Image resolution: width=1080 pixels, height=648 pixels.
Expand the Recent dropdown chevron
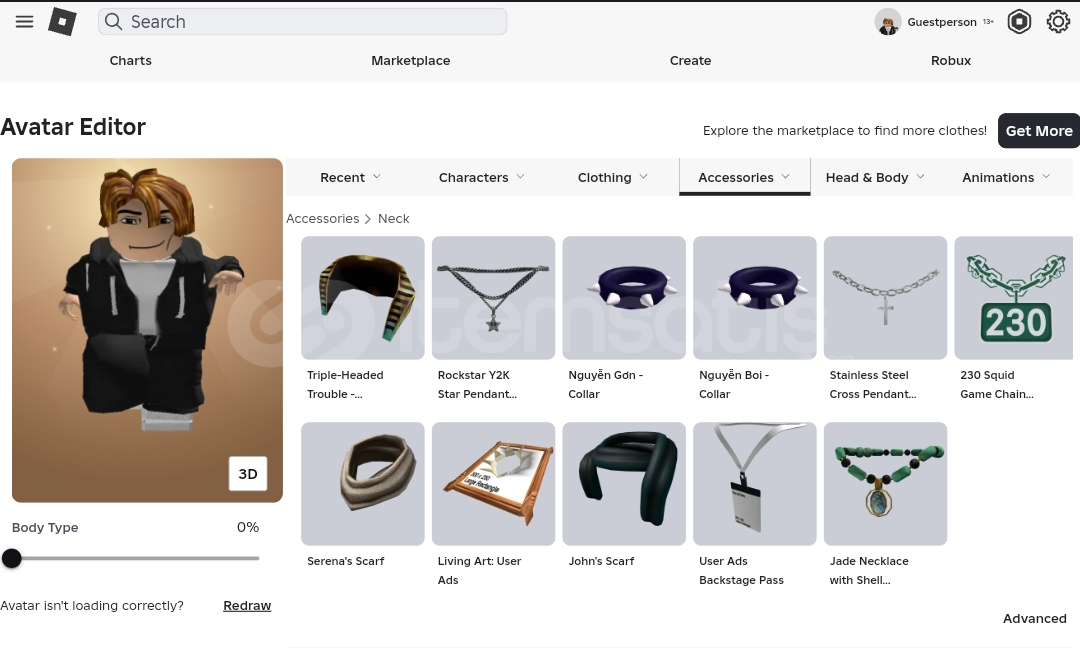pyautogui.click(x=377, y=176)
